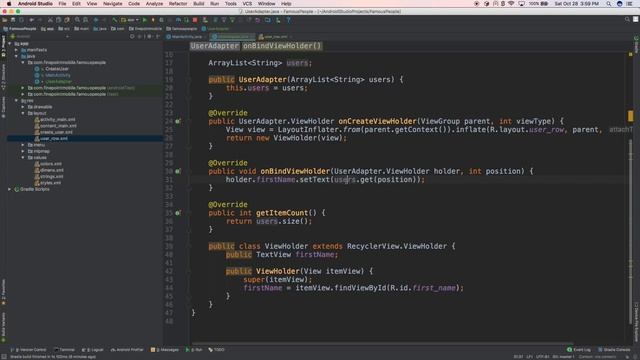The width and height of the screenshot is (640, 360).
Task: Collapse the values folder node
Action: 23,158
